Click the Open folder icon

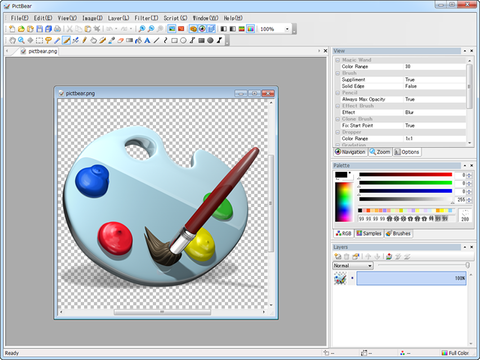click(x=21, y=29)
